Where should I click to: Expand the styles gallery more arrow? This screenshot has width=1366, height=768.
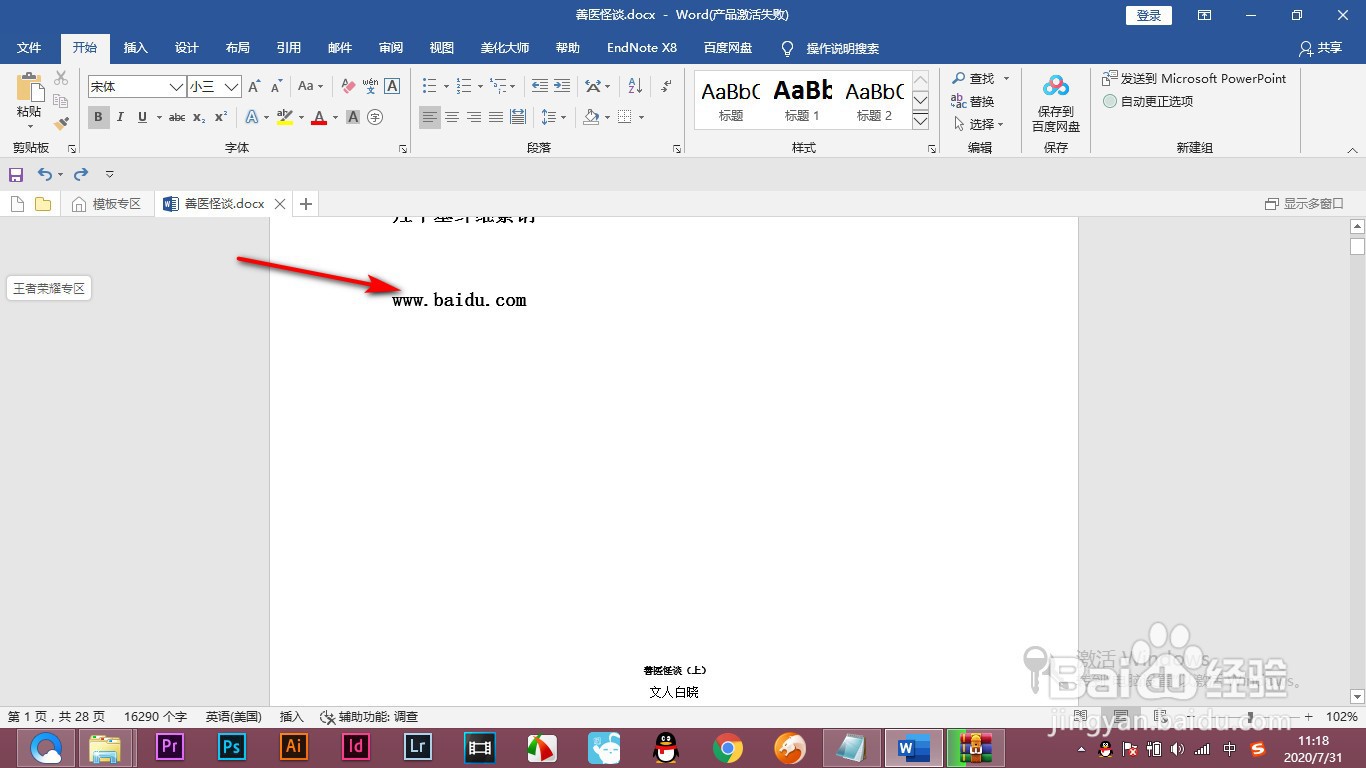[x=921, y=121]
